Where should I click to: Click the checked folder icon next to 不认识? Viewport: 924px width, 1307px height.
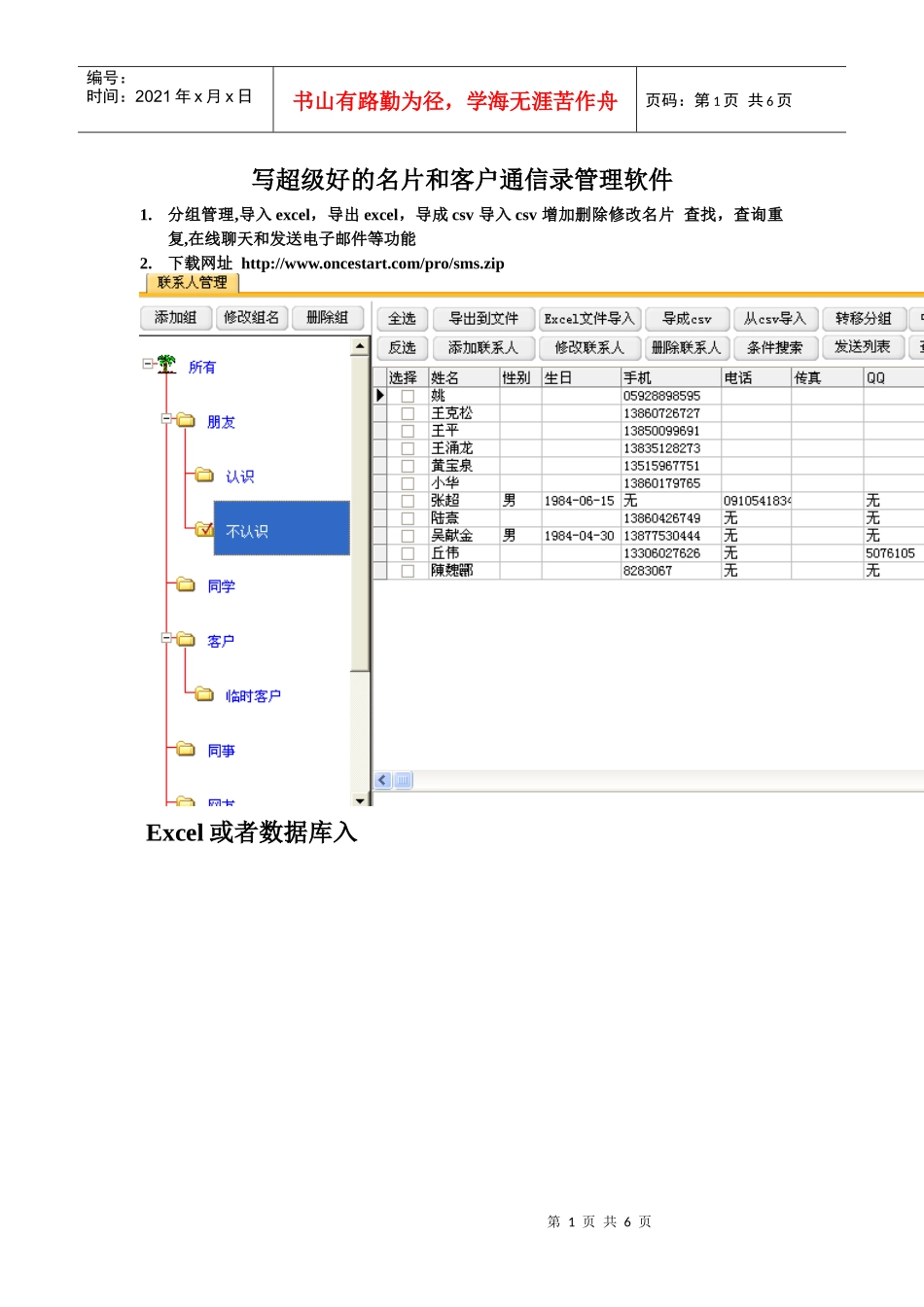pos(204,529)
